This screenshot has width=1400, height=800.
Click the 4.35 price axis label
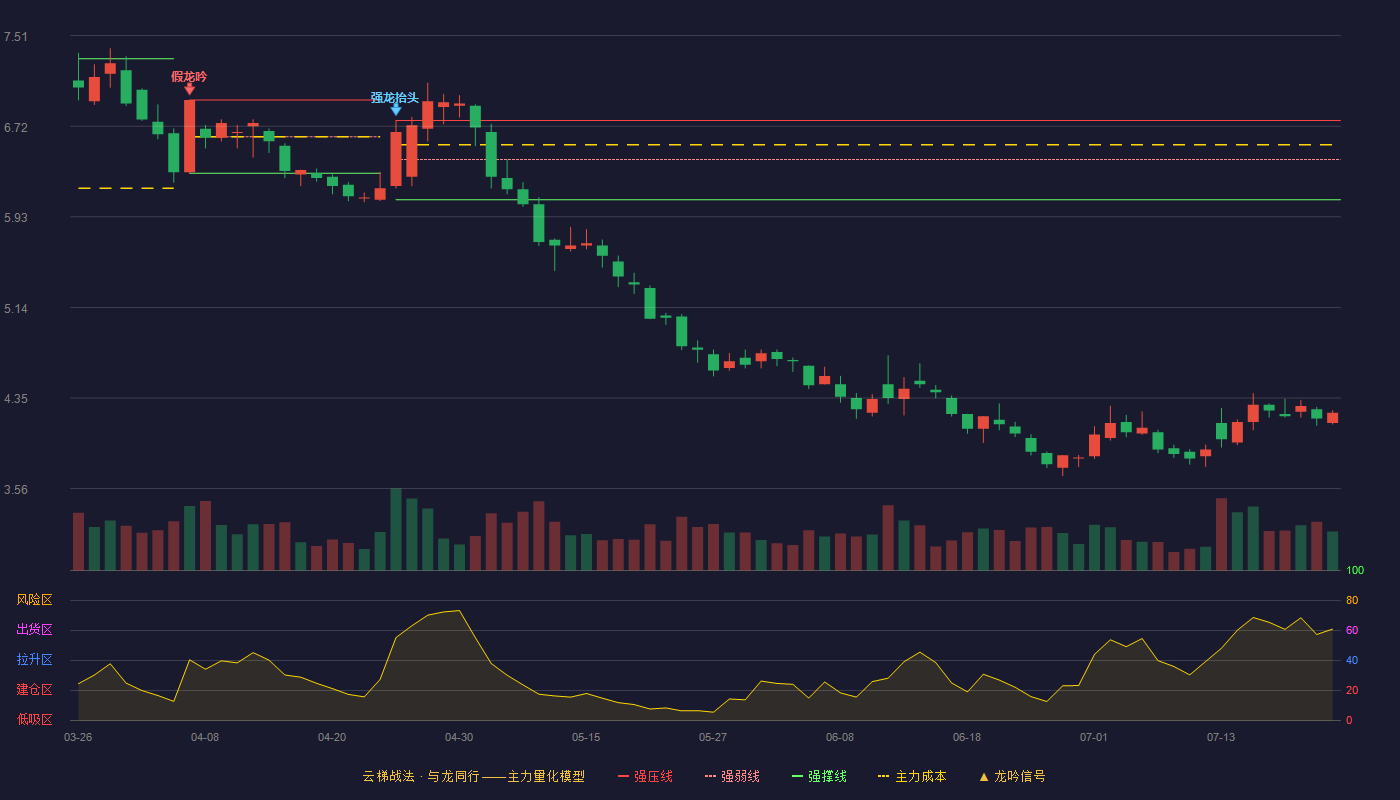click(x=16, y=399)
